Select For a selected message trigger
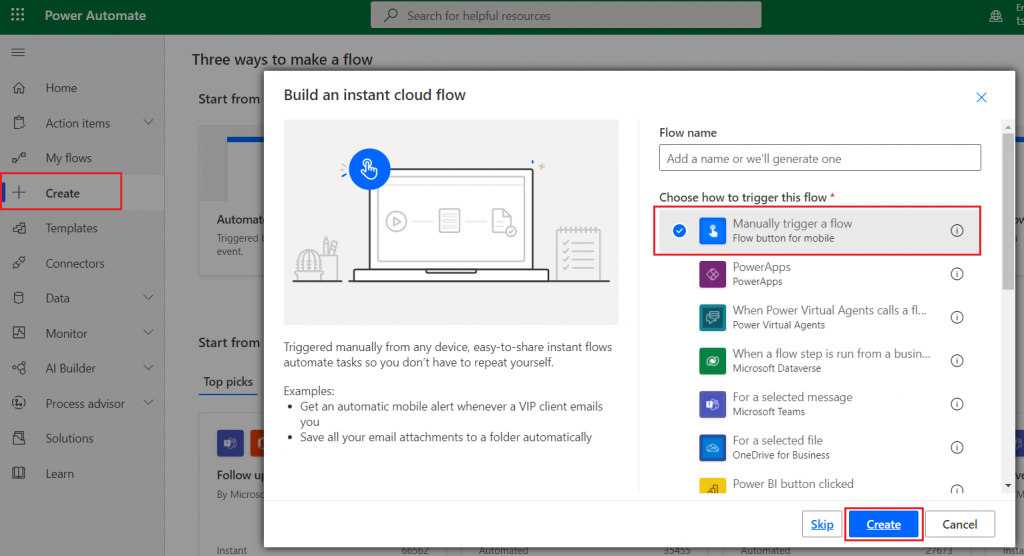Screen dimensions: 1024x556 (819, 404)
